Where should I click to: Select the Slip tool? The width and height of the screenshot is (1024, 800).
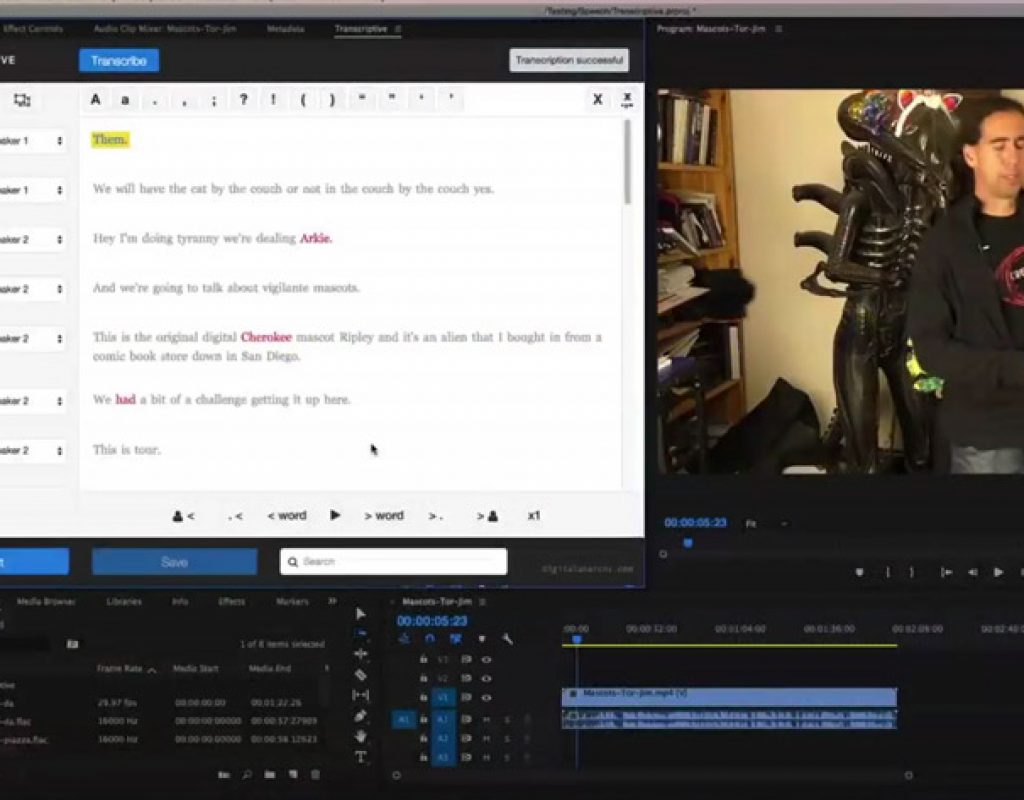coord(360,695)
